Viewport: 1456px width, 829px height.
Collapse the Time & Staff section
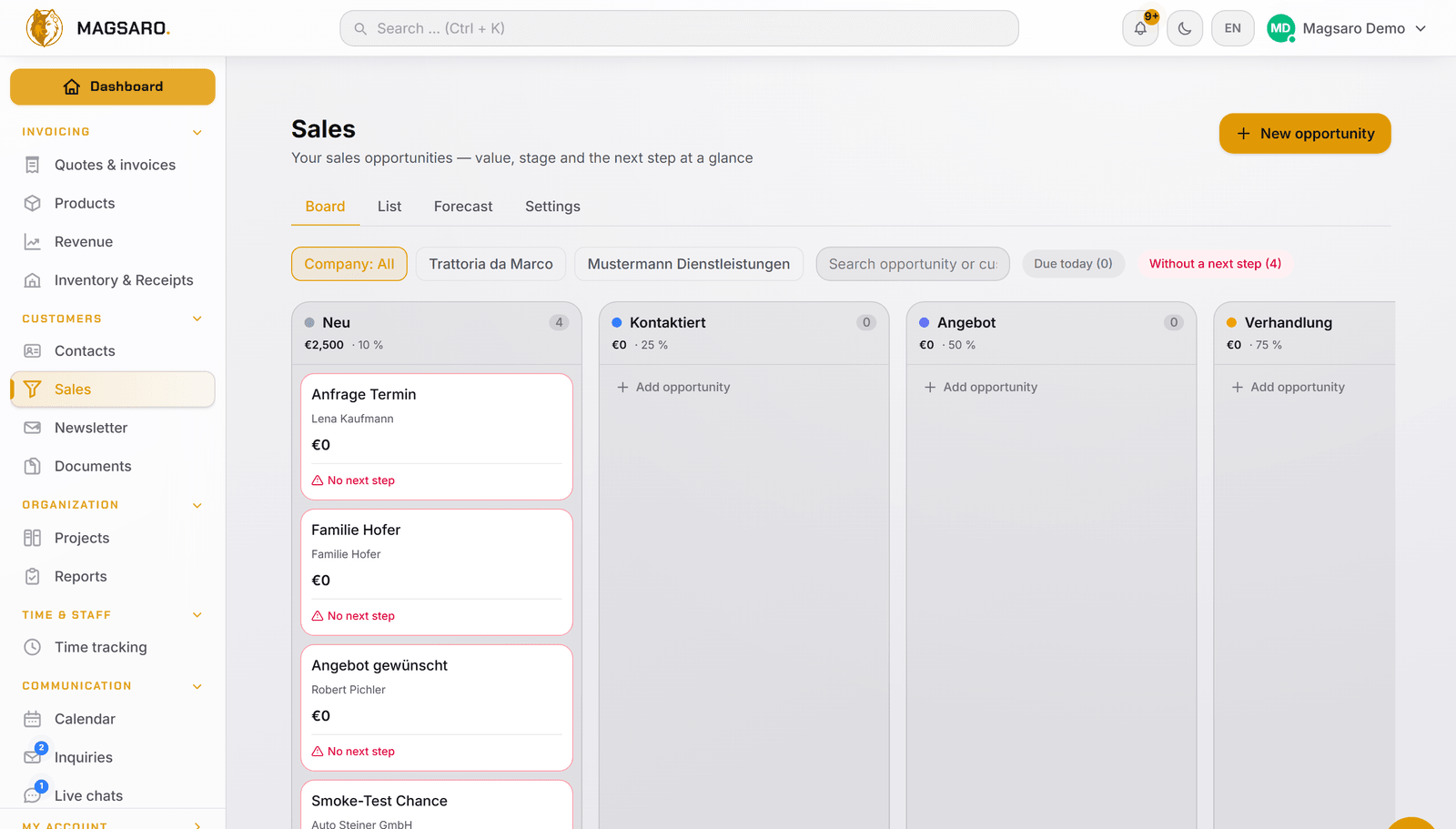click(x=197, y=615)
